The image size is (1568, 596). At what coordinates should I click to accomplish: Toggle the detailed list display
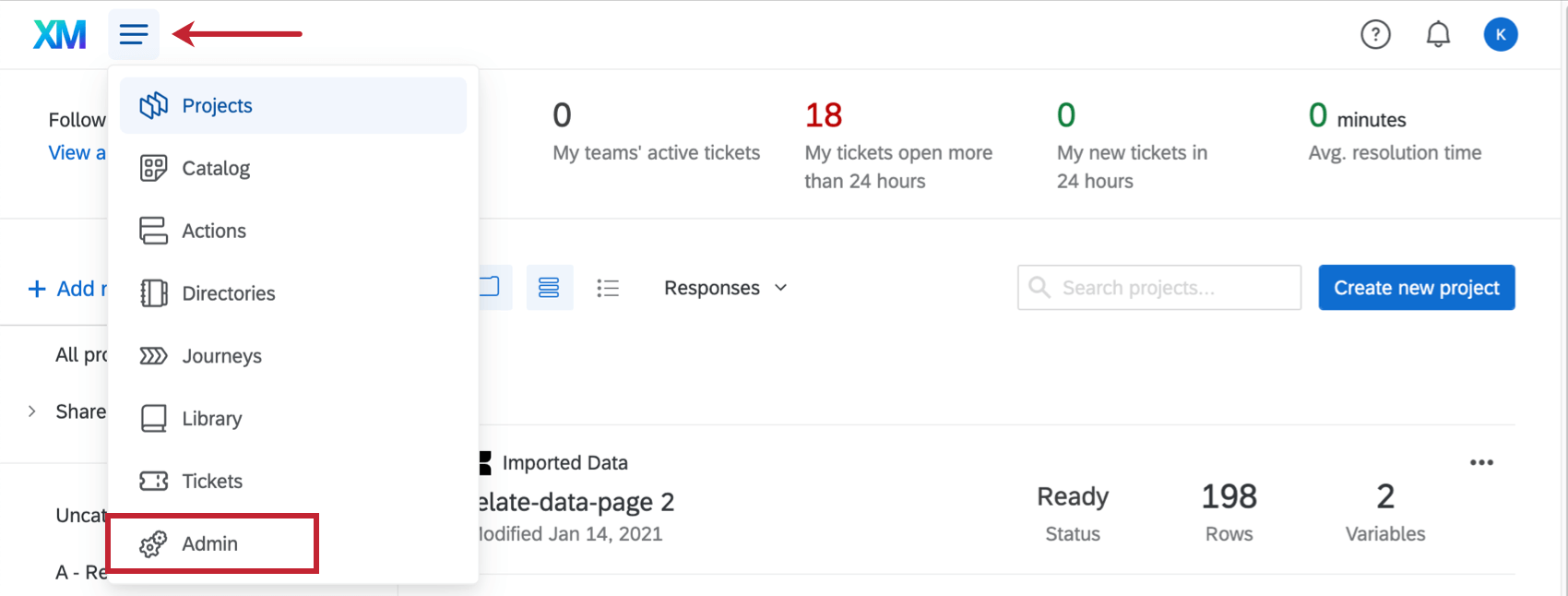(x=609, y=287)
